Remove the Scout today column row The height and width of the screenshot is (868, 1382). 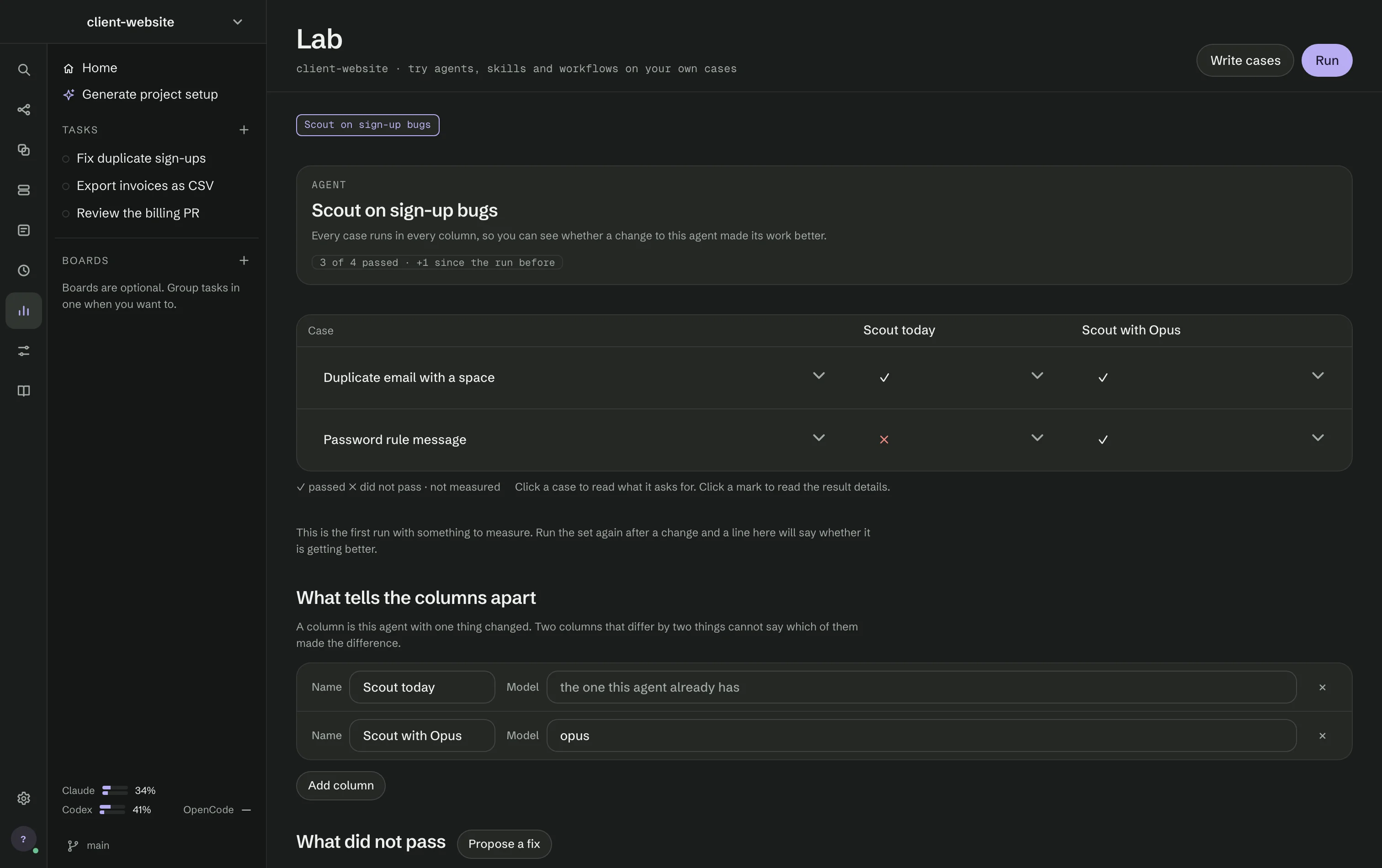1322,687
